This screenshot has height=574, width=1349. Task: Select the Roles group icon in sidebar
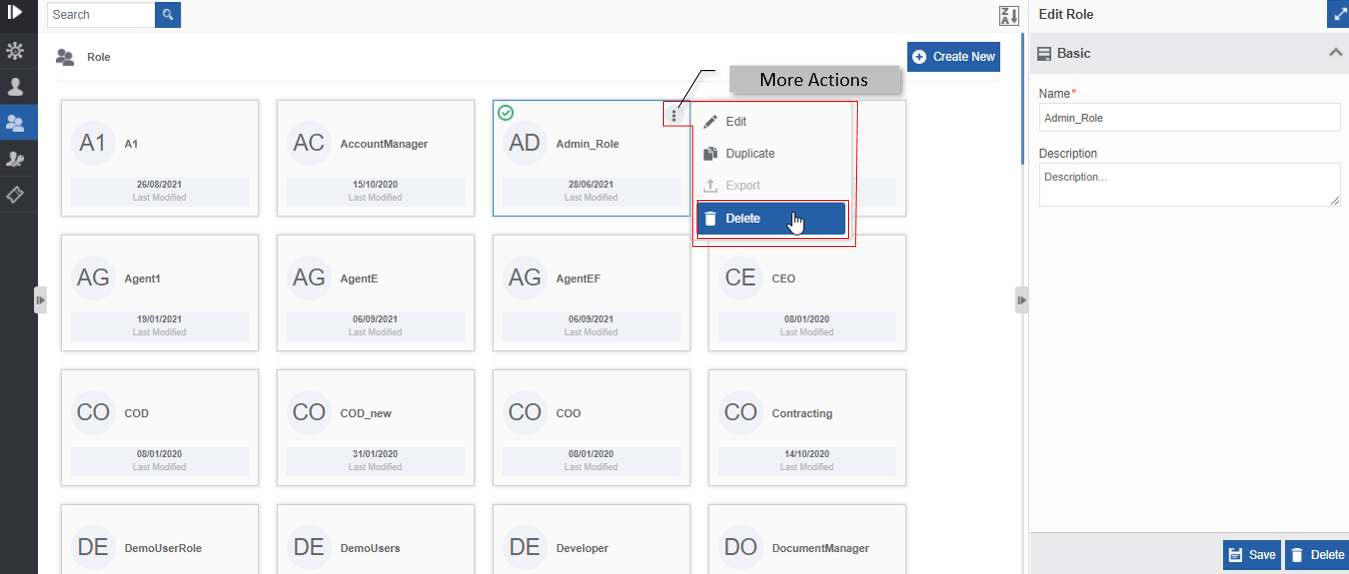point(15,123)
